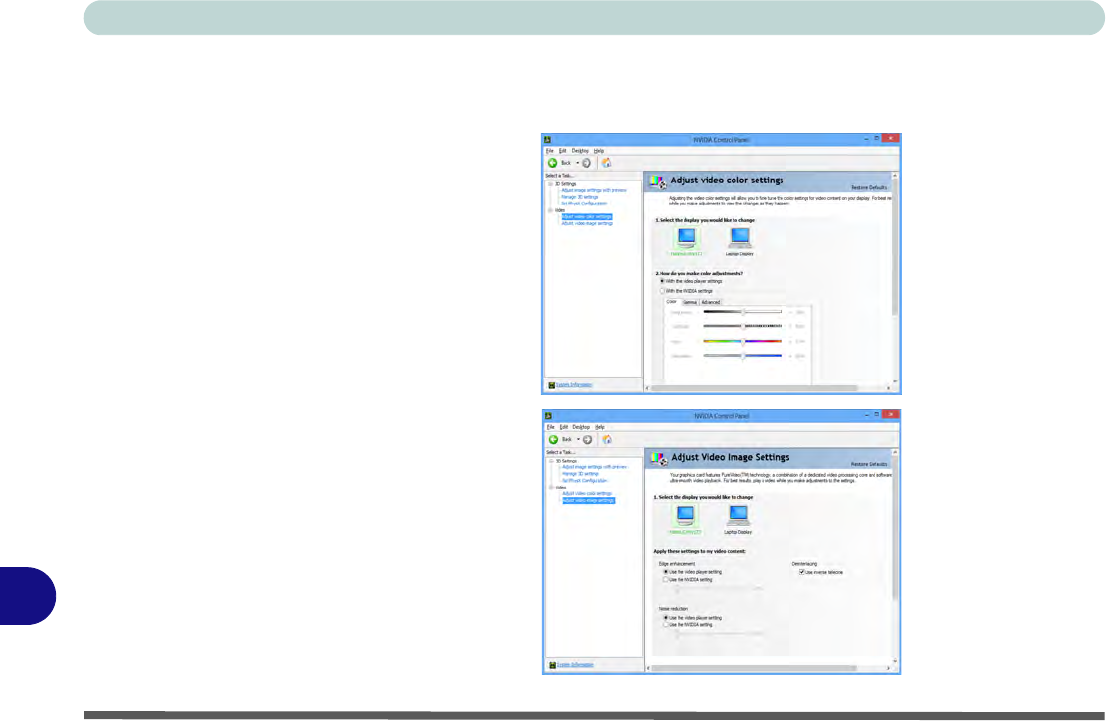The image size is (1106, 721).
Task: Click color bars header icon beside Adjust Video Image Settings
Action: (x=660, y=459)
